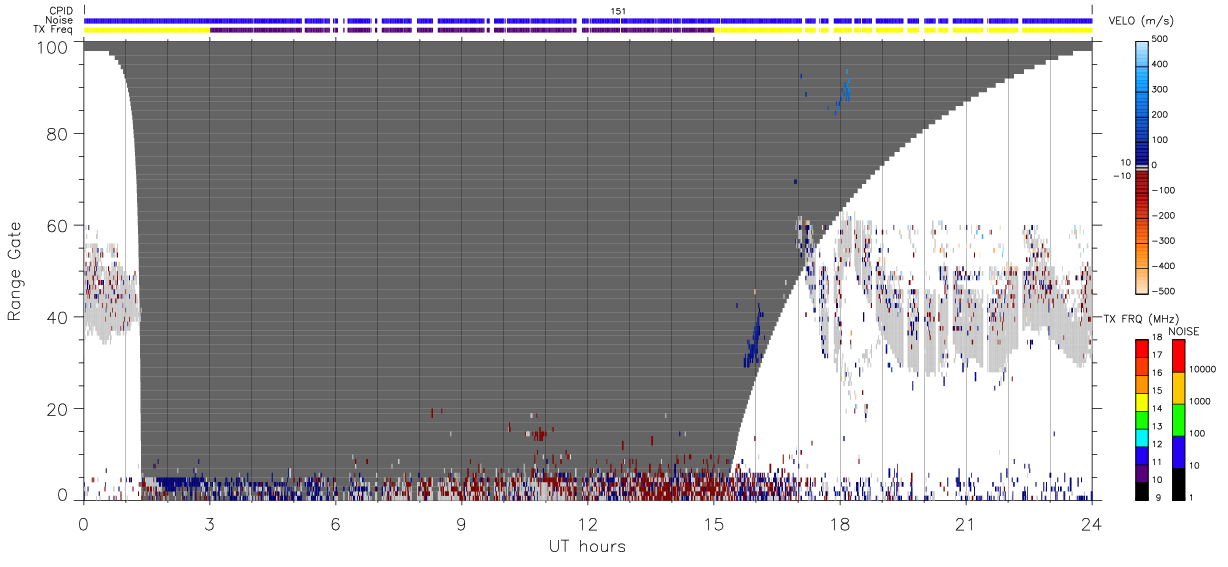The width and height of the screenshot is (1228, 567).
Task: Click the Noise row label at top
Action: pos(60,20)
